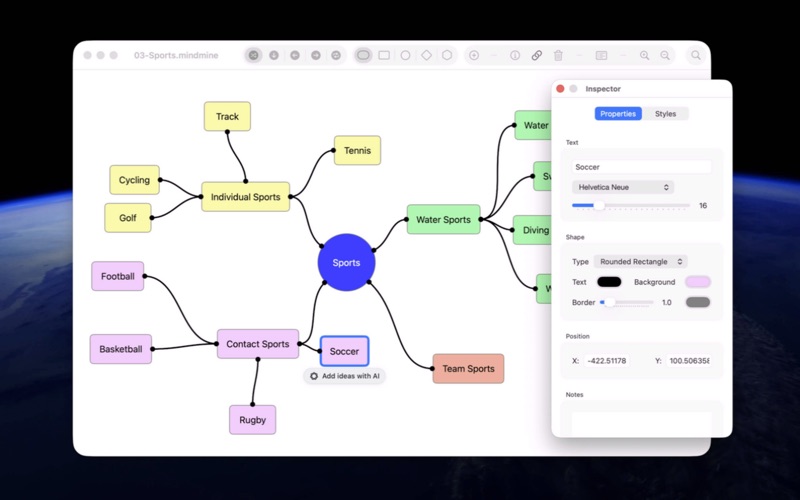Close the Inspector panel
Viewport: 800px width, 500px height.
pyautogui.click(x=560, y=89)
